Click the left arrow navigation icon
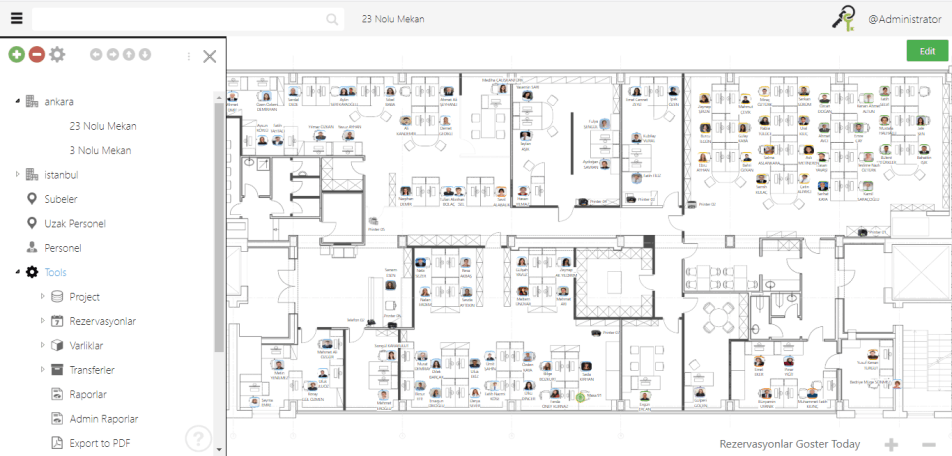 [96, 55]
